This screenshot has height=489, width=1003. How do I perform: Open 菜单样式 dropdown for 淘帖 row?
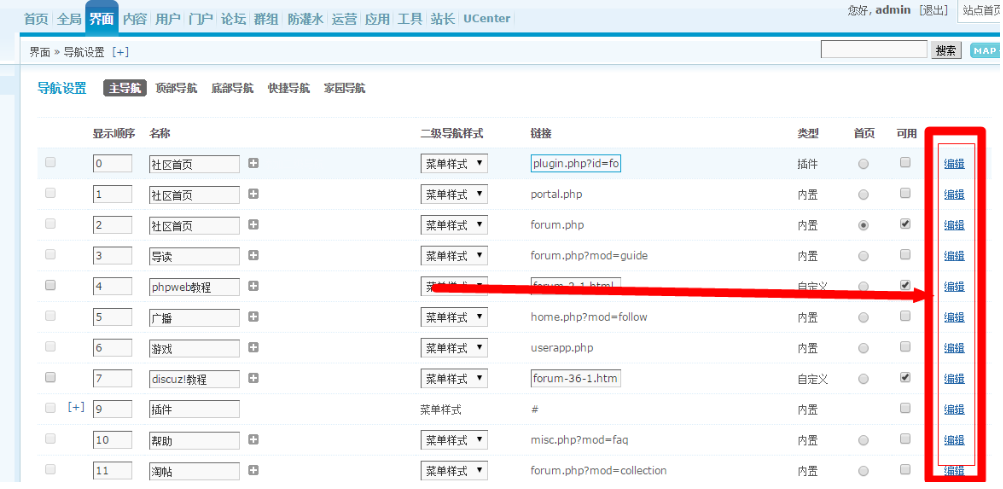point(454,471)
